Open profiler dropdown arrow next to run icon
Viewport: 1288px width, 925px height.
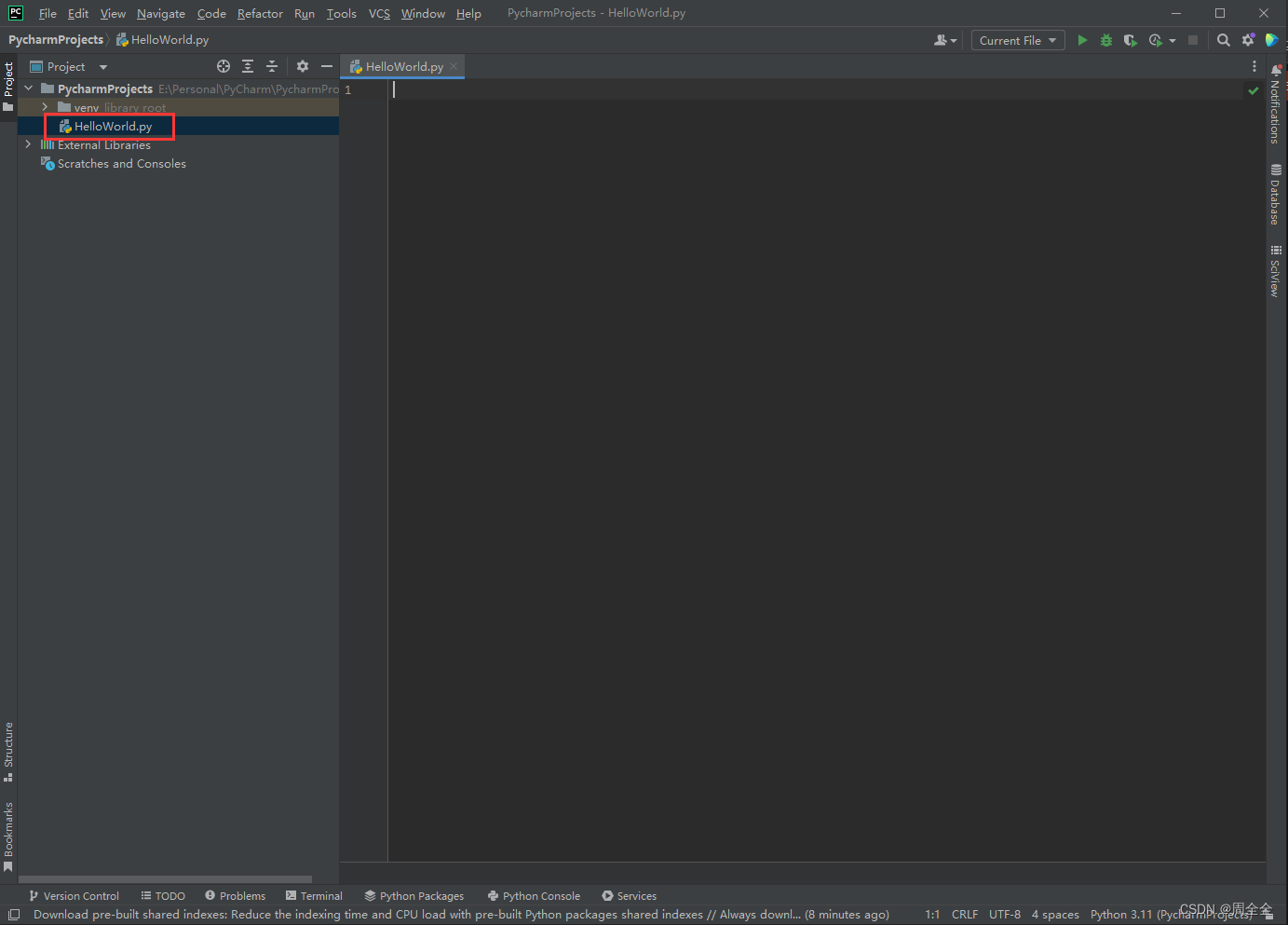pyautogui.click(x=1173, y=40)
